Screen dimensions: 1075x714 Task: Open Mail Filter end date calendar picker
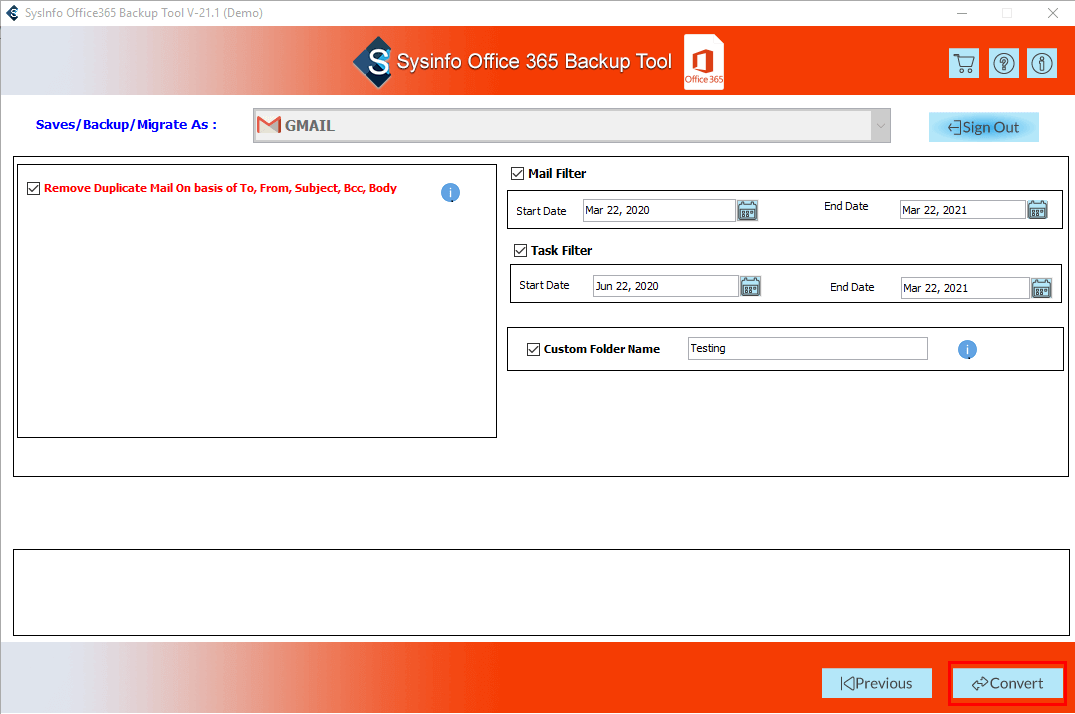coord(1037,210)
